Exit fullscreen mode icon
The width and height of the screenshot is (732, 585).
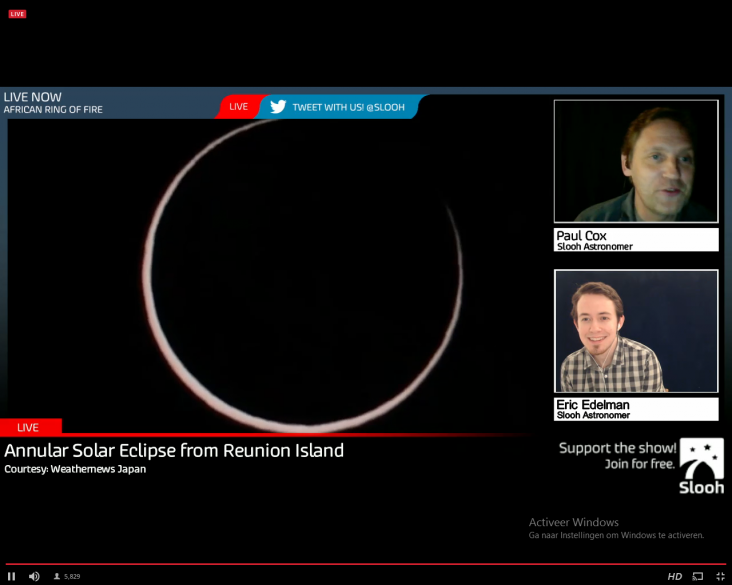pos(720,576)
